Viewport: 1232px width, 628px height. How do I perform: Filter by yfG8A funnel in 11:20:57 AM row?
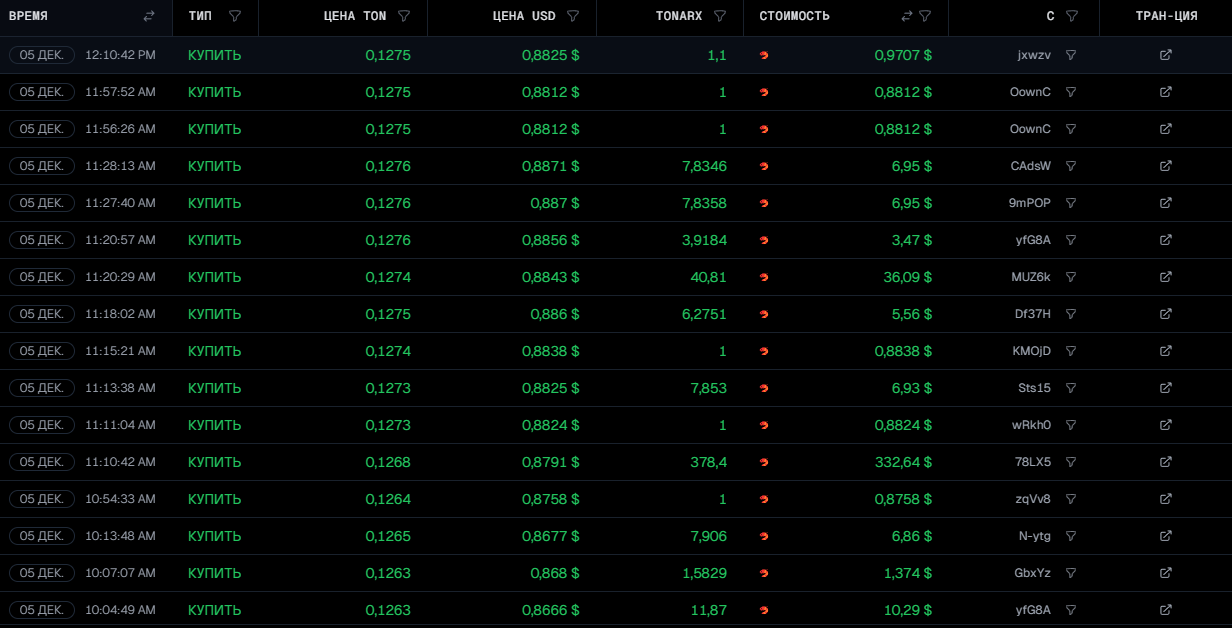[x=1071, y=240]
